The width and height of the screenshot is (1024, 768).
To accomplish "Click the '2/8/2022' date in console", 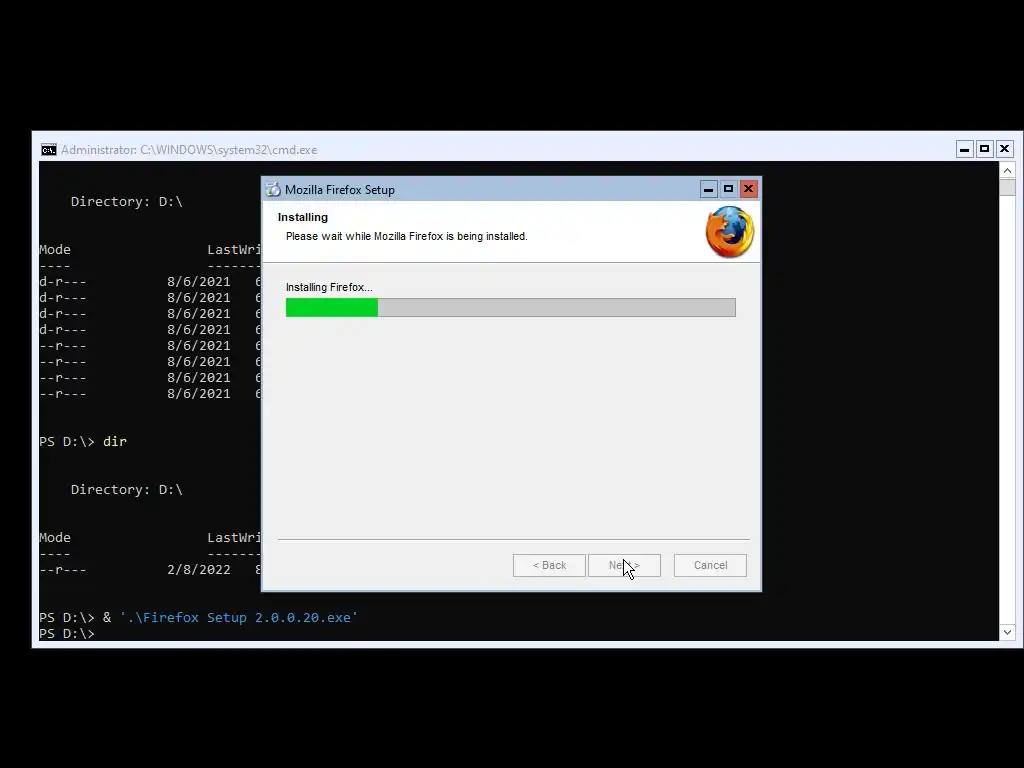I will pyautogui.click(x=199, y=569).
